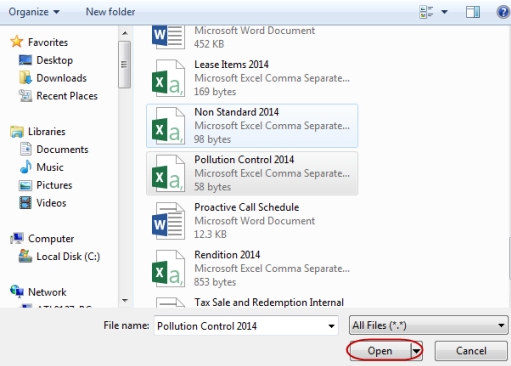Click the Non Standard 2014 CSV icon
The height and width of the screenshot is (366, 511).
coord(168,126)
